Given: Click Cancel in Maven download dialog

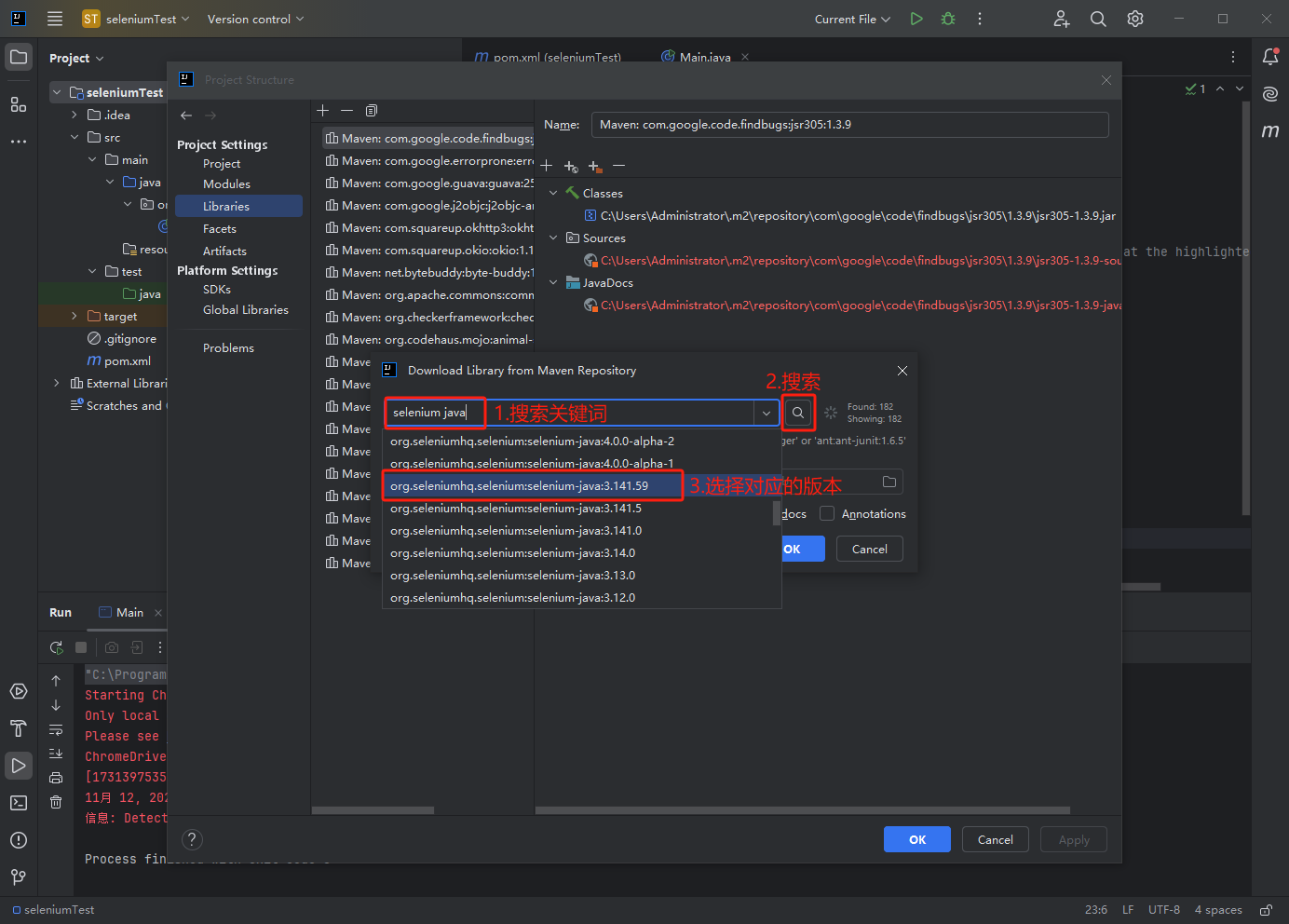Looking at the screenshot, I should coord(870,549).
